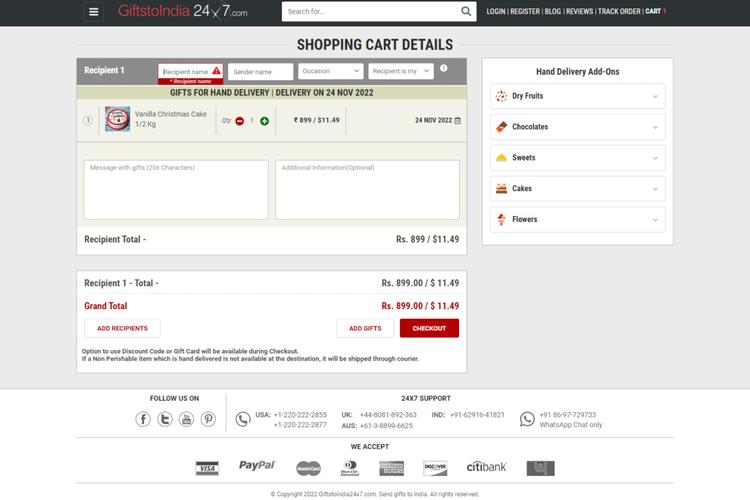Expand the Sweets add-ons chevron

[655, 158]
